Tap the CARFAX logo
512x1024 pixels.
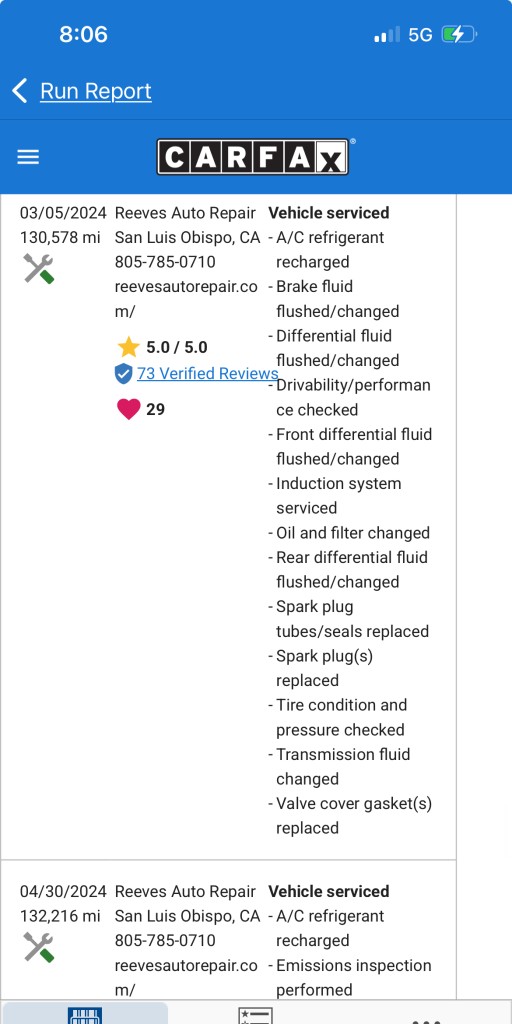click(253, 157)
